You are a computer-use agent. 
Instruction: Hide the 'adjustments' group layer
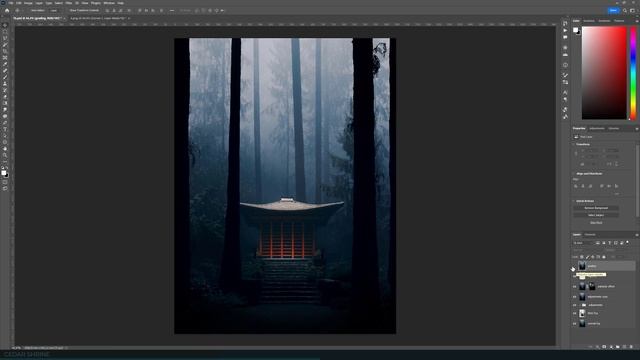tap(574, 305)
